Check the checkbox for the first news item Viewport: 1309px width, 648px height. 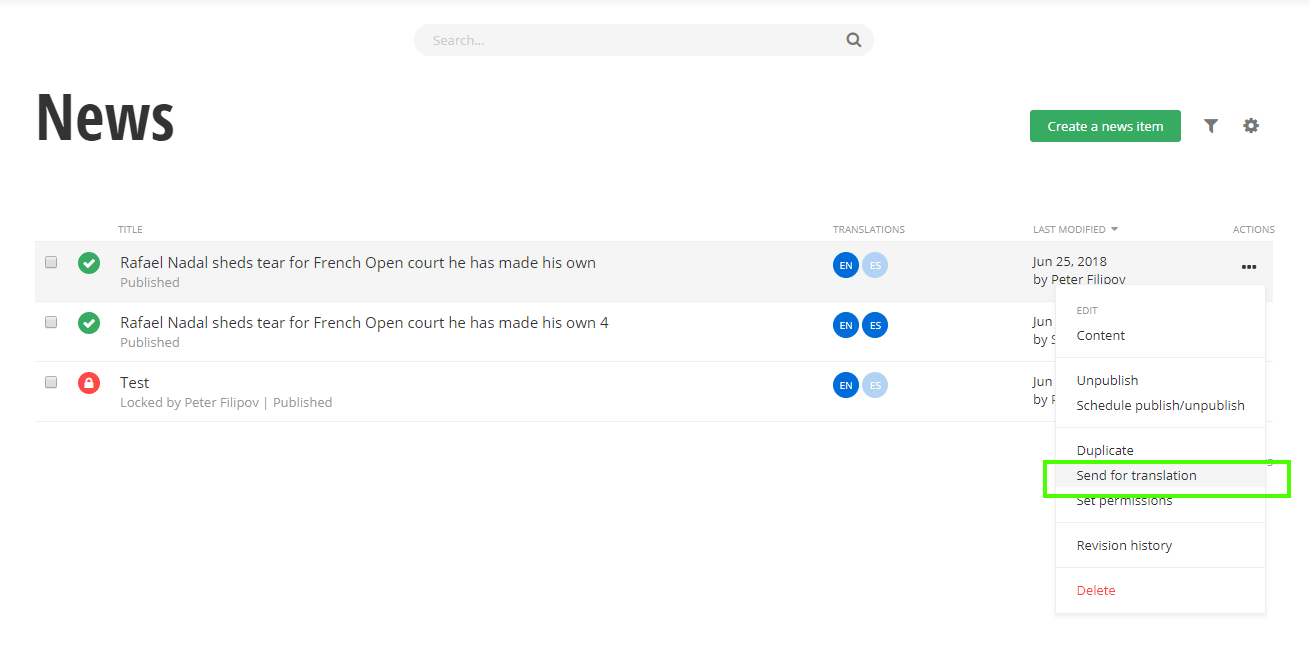51,262
